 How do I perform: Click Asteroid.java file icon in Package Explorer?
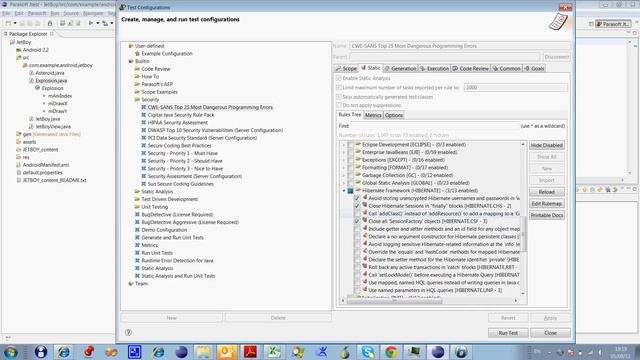coord(31,73)
